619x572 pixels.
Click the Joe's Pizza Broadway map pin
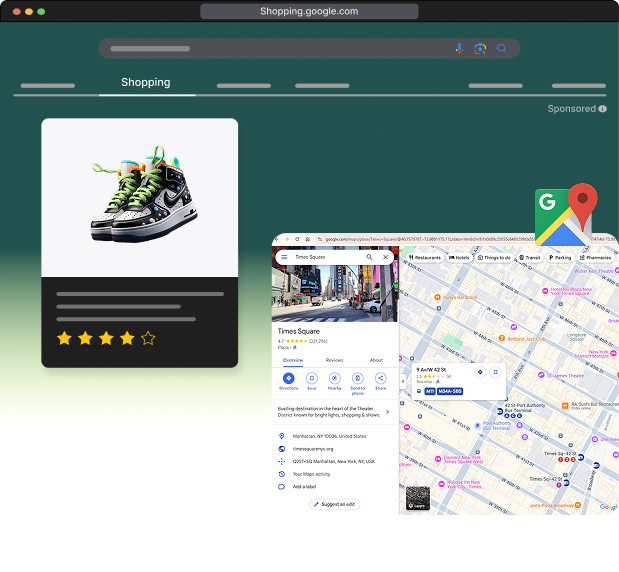[x=578, y=505]
